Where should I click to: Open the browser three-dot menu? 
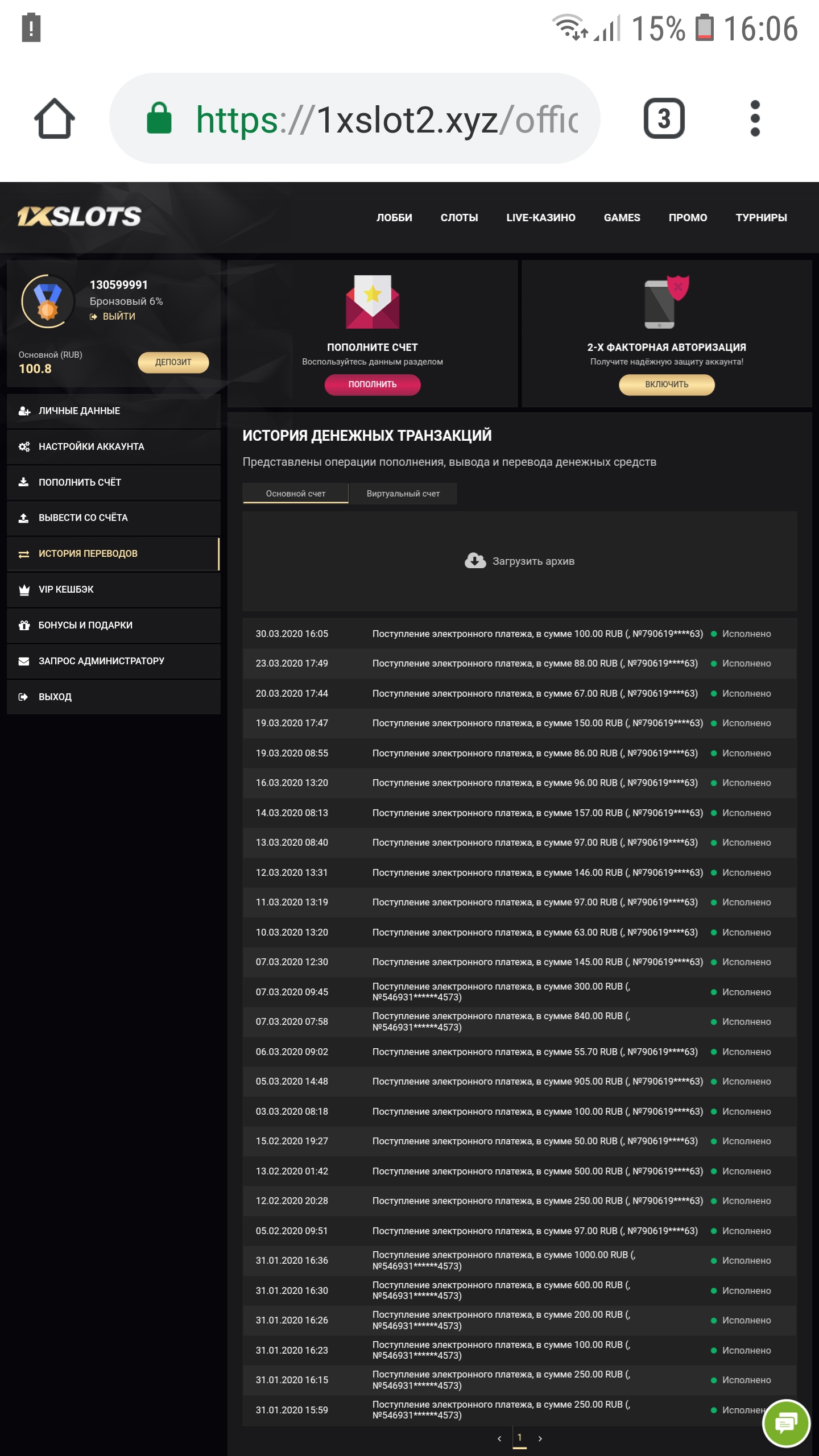(x=755, y=118)
